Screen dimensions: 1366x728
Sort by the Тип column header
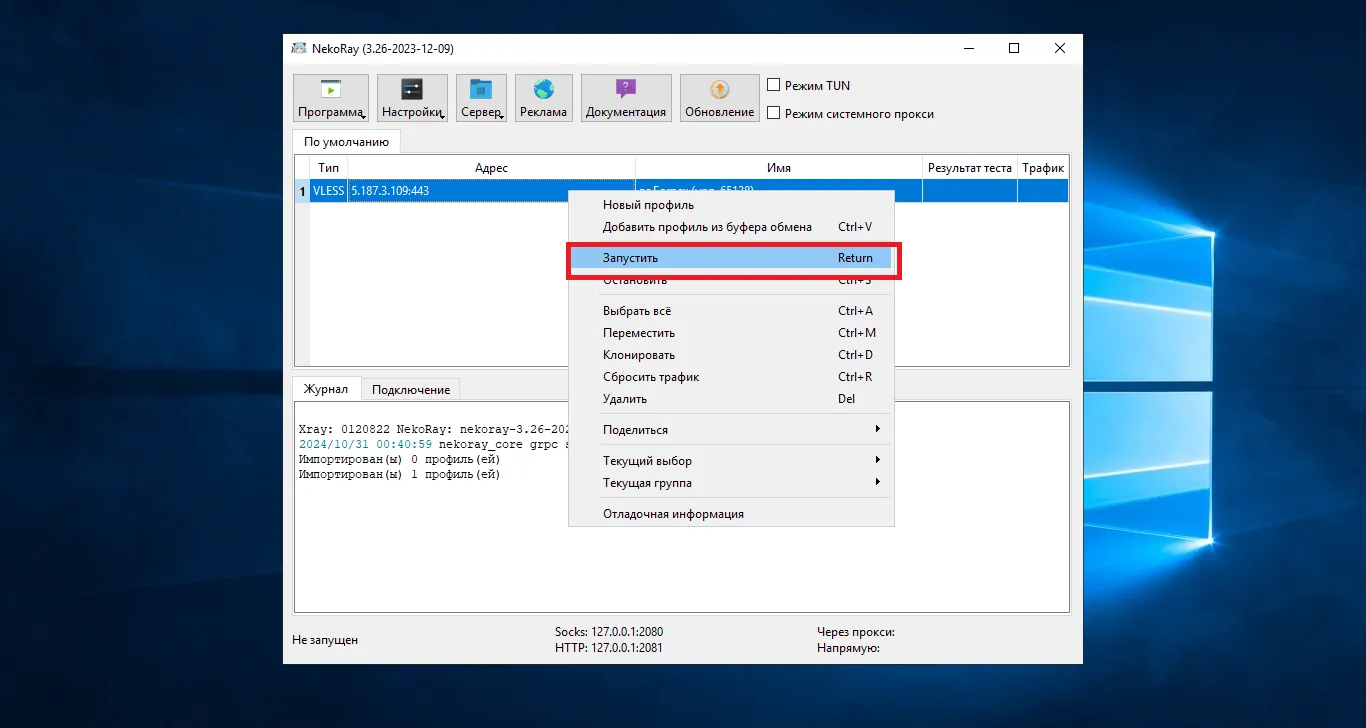click(328, 168)
